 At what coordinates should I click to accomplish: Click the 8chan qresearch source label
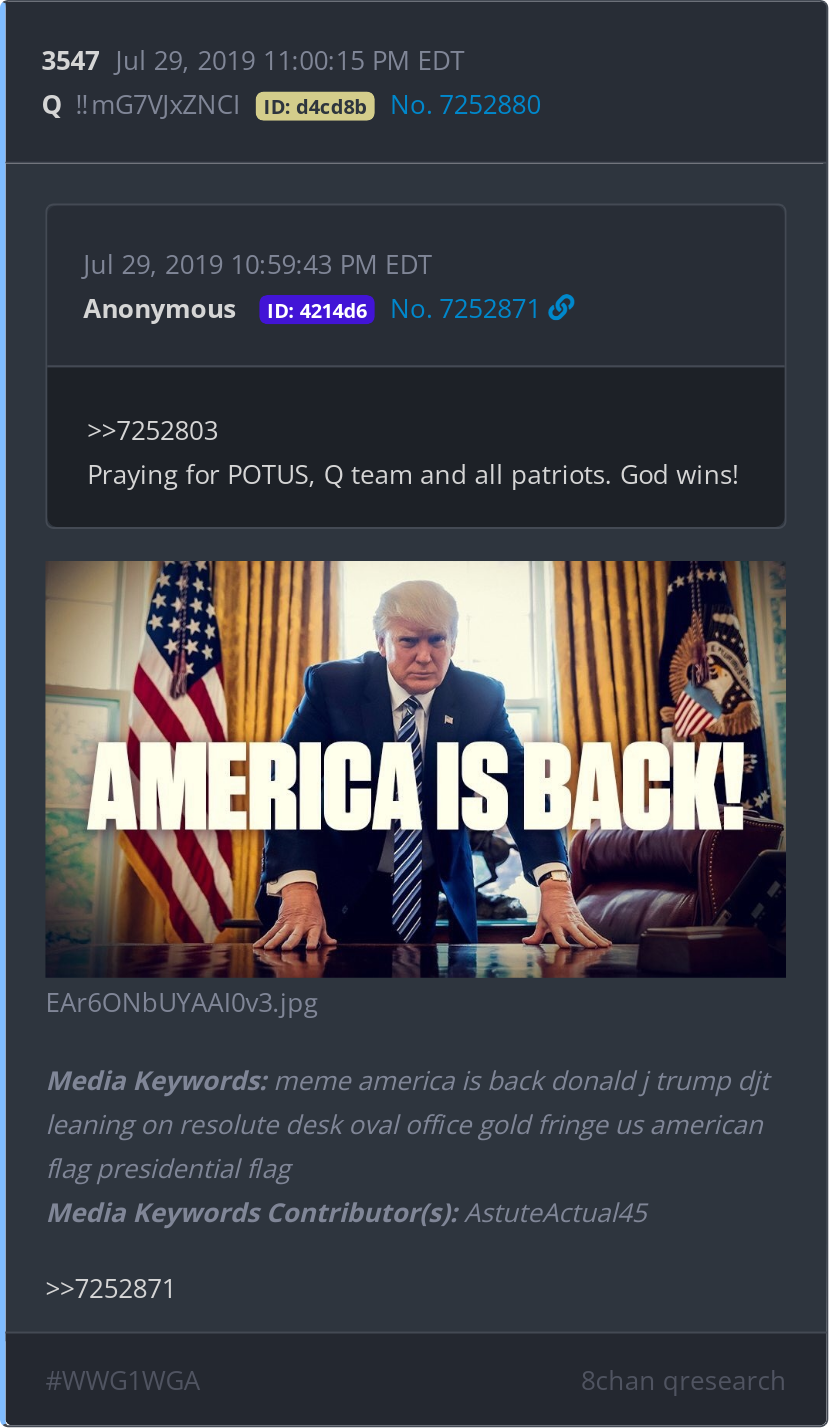click(x=683, y=1381)
